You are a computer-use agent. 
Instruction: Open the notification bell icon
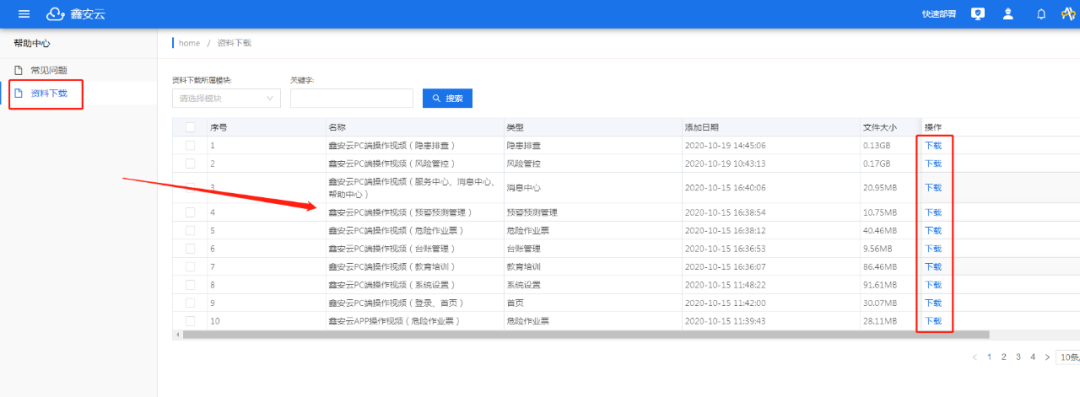point(1042,14)
